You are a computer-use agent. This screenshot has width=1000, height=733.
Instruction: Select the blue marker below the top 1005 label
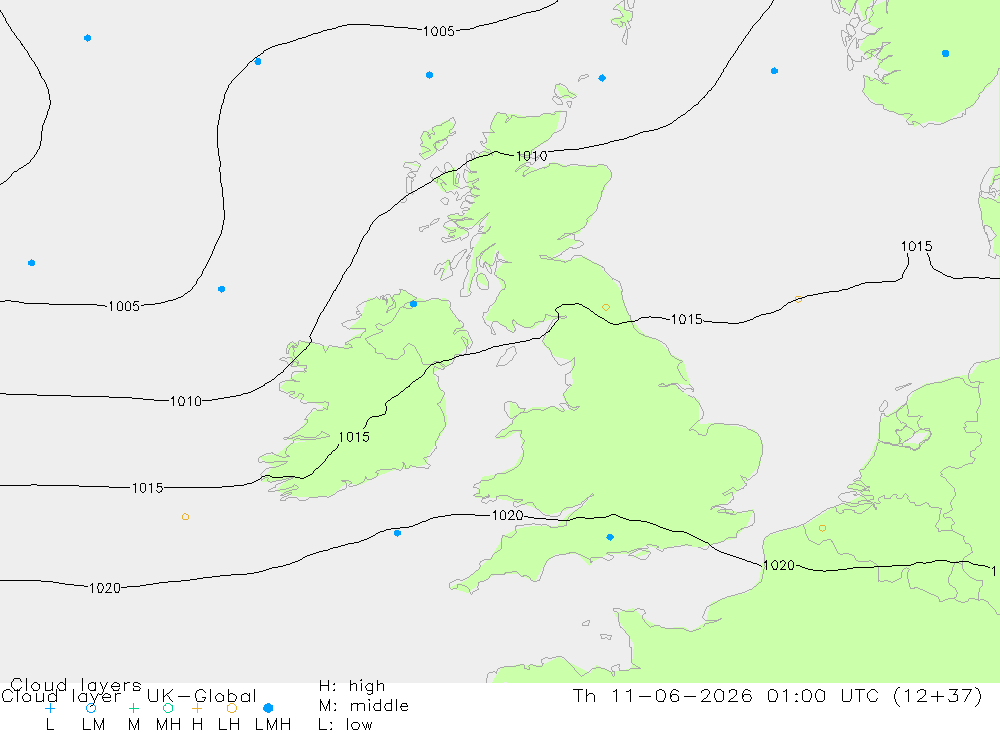pyautogui.click(x=429, y=75)
